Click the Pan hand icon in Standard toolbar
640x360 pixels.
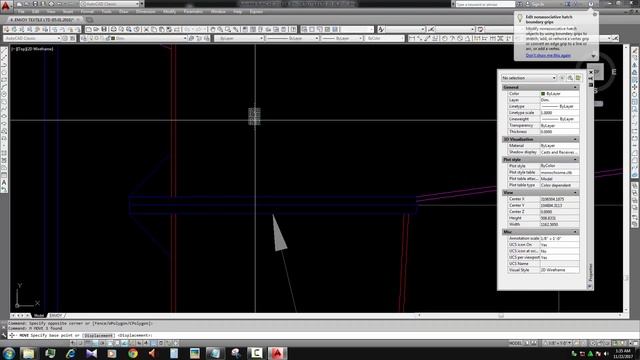(213, 29)
